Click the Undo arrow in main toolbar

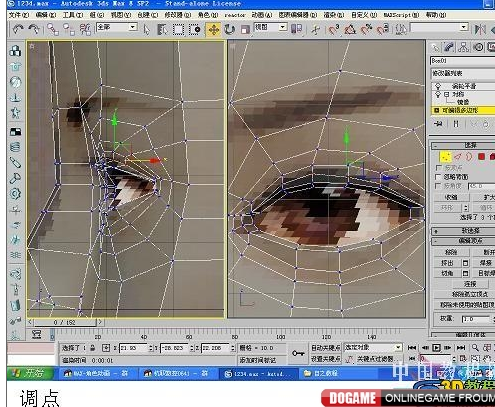pyautogui.click(x=18, y=29)
